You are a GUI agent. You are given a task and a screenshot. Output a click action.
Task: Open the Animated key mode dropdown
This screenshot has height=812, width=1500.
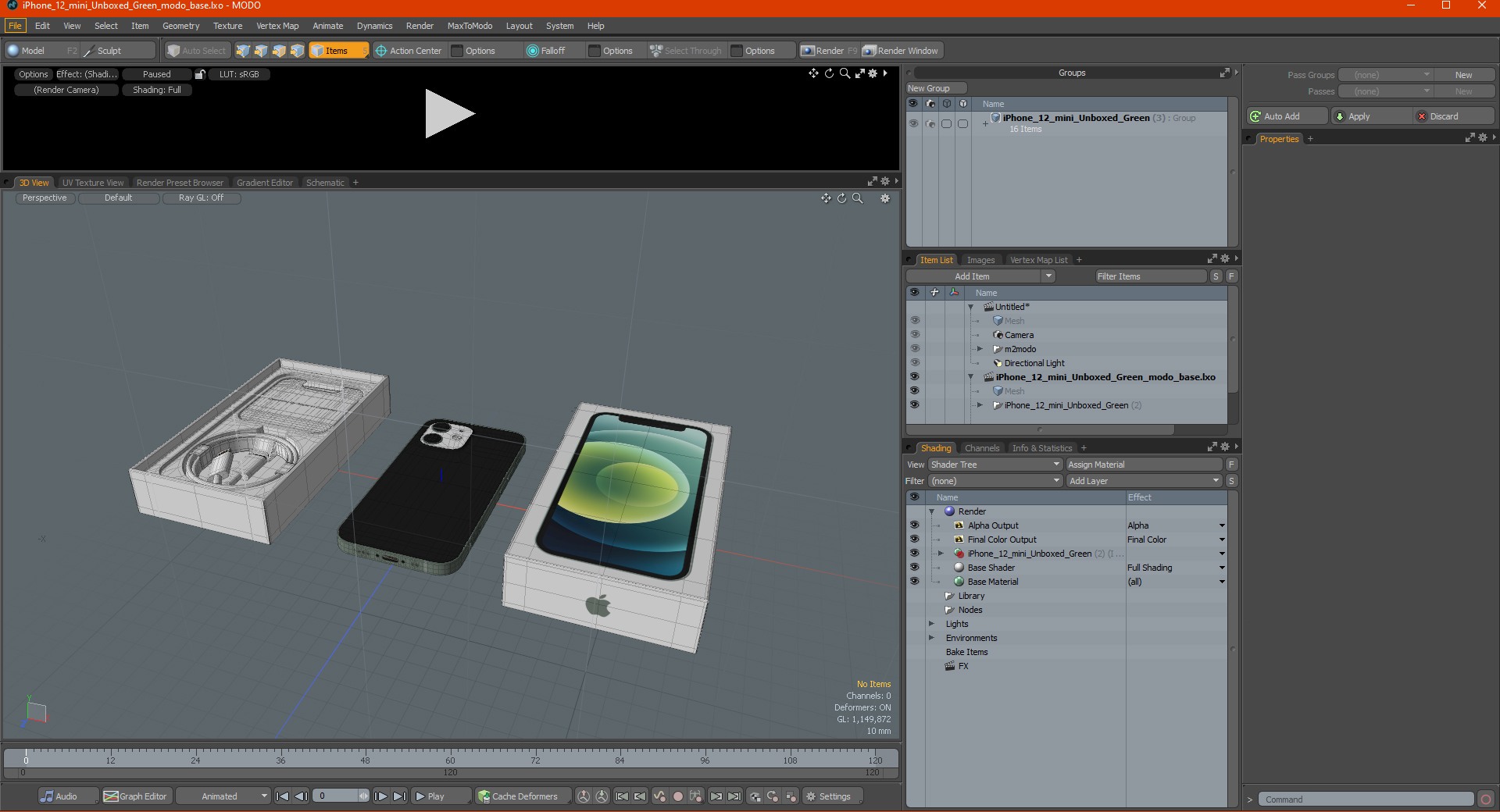point(223,796)
